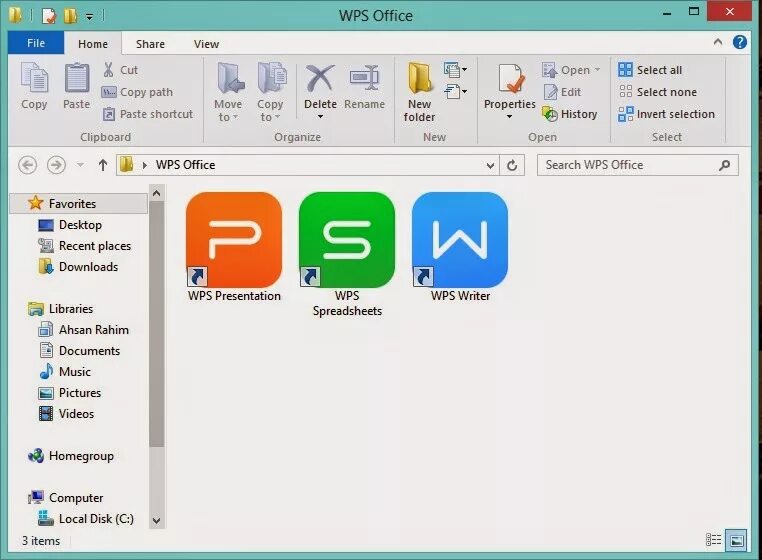Click the navigation pane scroll down arrow
This screenshot has width=762, height=560.
coord(156,521)
